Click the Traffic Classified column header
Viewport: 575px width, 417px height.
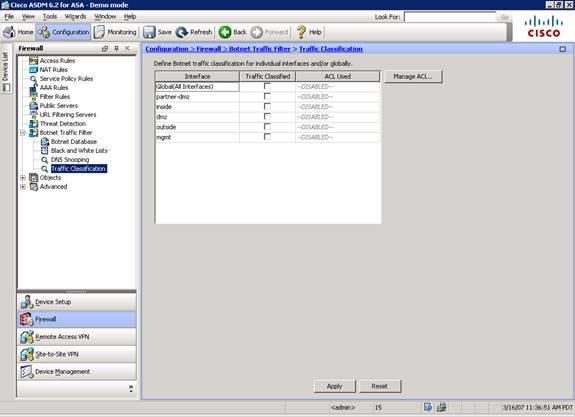pyautogui.click(x=268, y=76)
